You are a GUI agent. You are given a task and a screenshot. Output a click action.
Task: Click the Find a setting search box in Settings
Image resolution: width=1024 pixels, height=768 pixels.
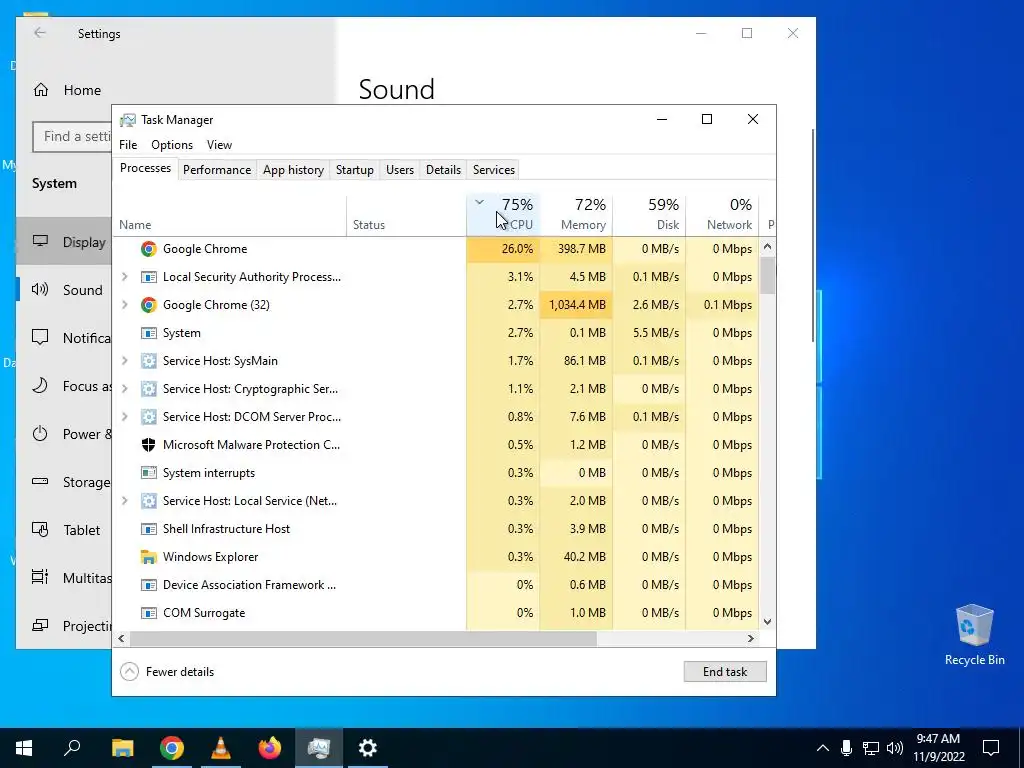(72, 136)
